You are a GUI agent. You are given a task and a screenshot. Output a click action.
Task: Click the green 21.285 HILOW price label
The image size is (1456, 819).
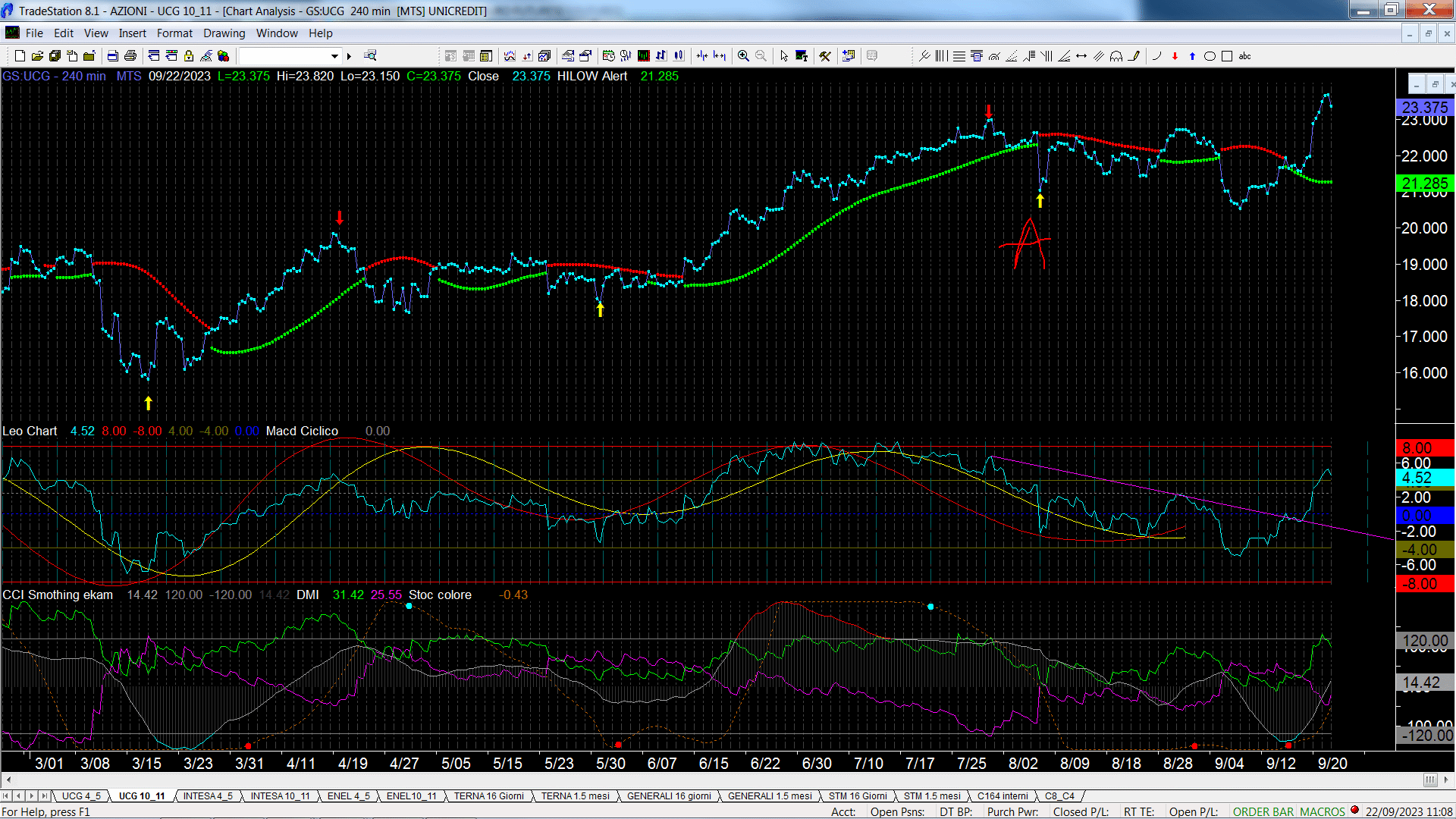click(1424, 184)
